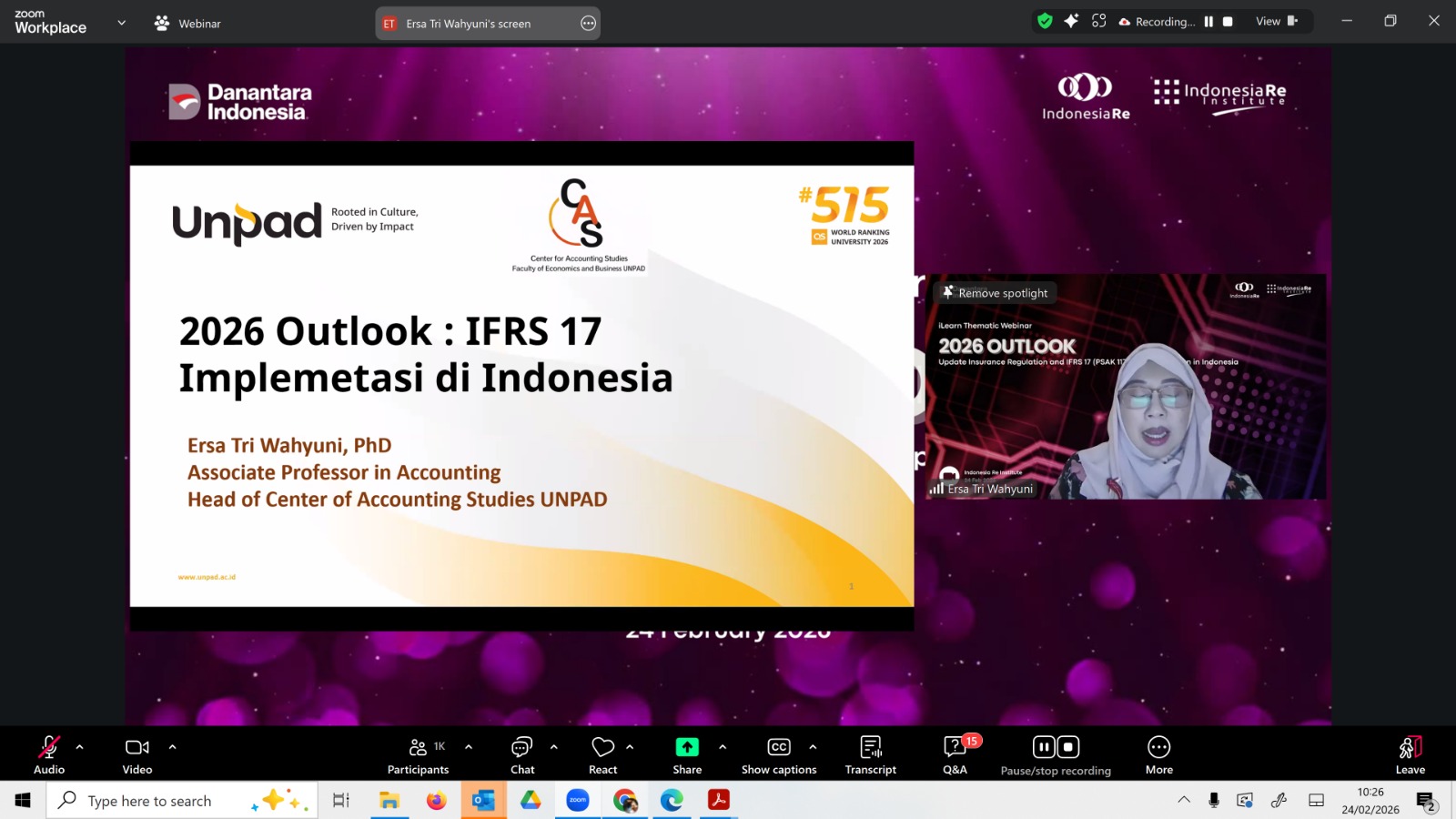Screen dimensions: 1456x819
Task: Expand the audio options arrow
Action: pos(80,747)
